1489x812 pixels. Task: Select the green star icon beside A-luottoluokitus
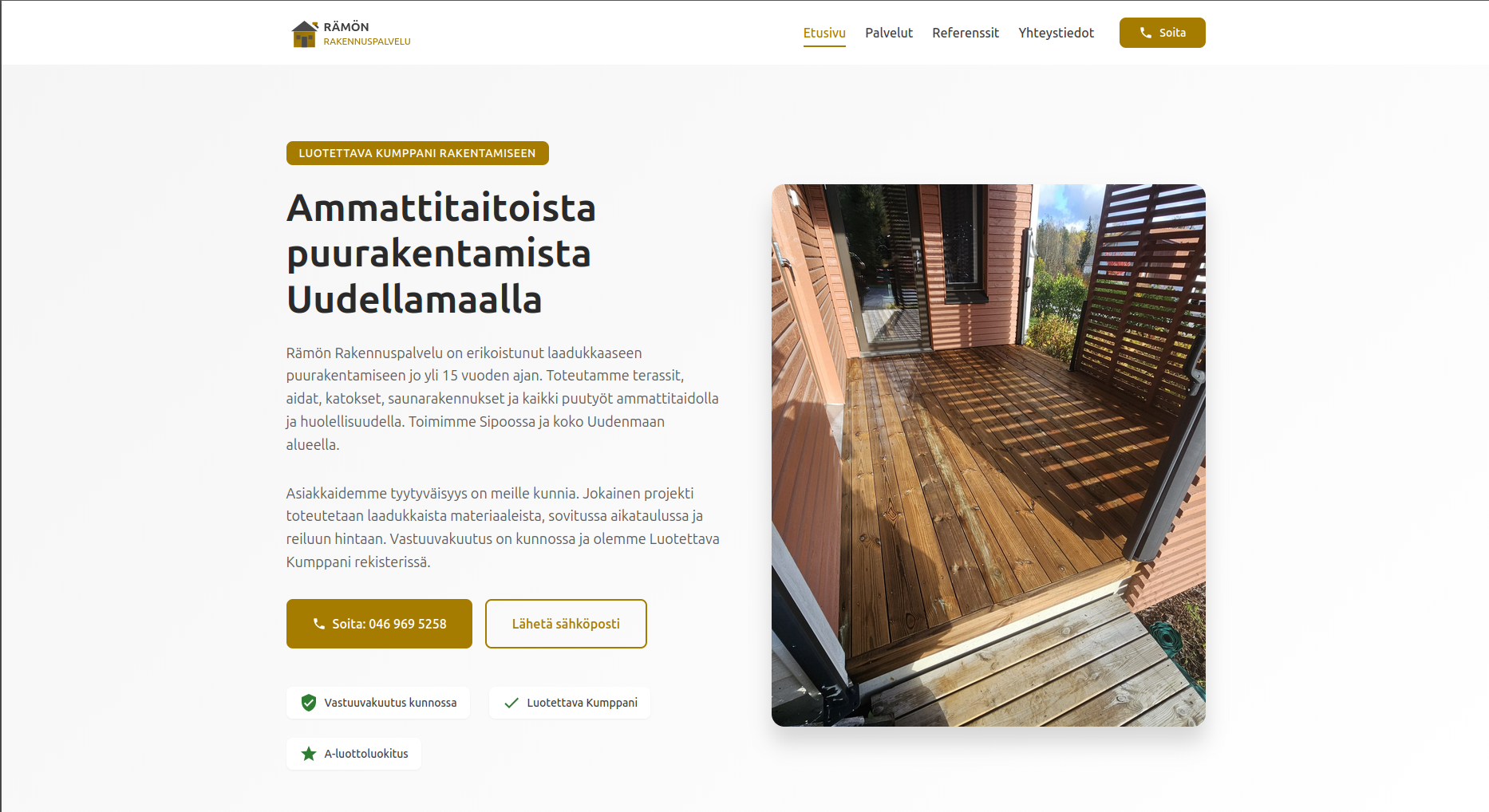309,753
